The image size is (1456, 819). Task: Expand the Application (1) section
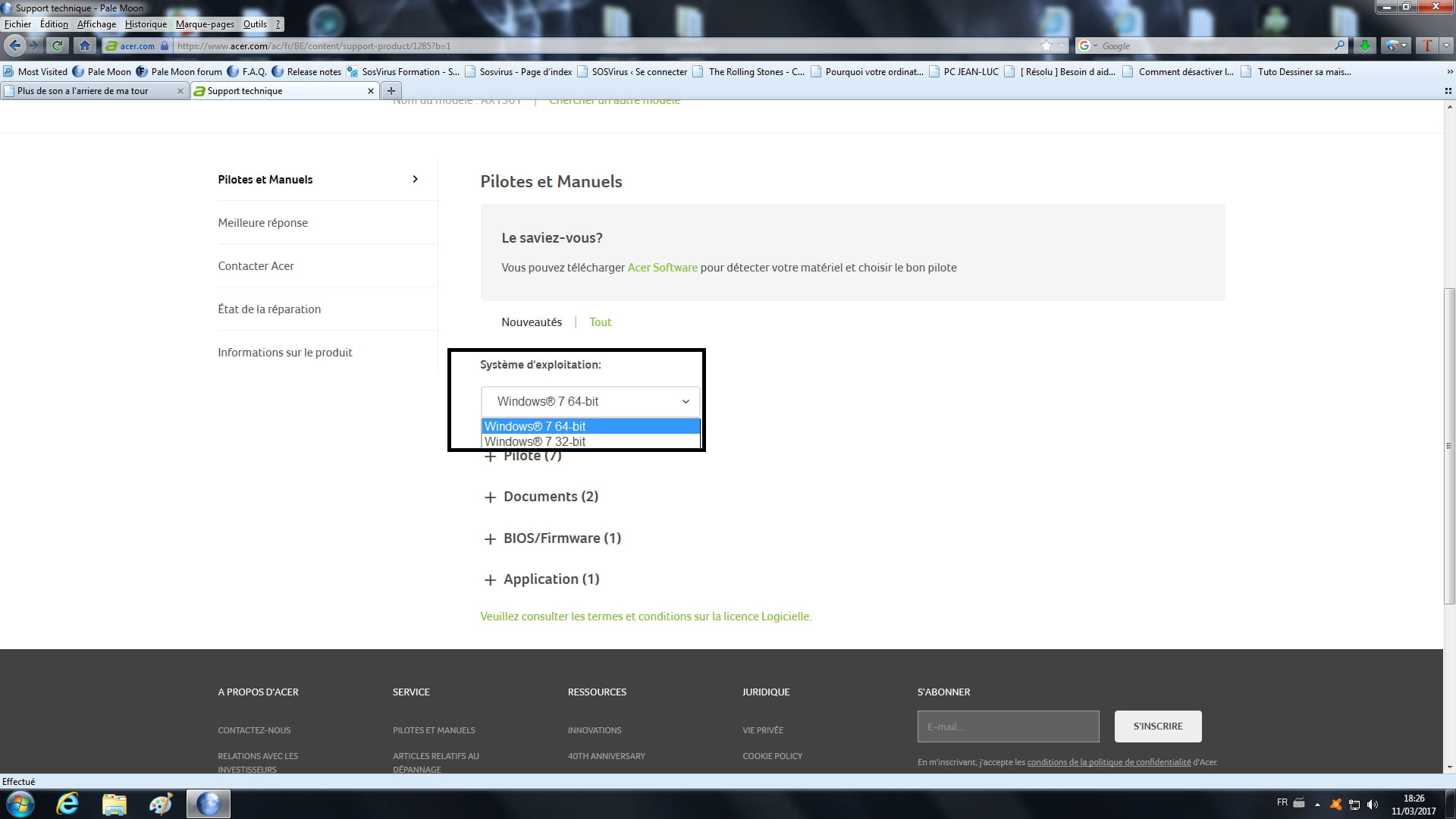(x=542, y=579)
